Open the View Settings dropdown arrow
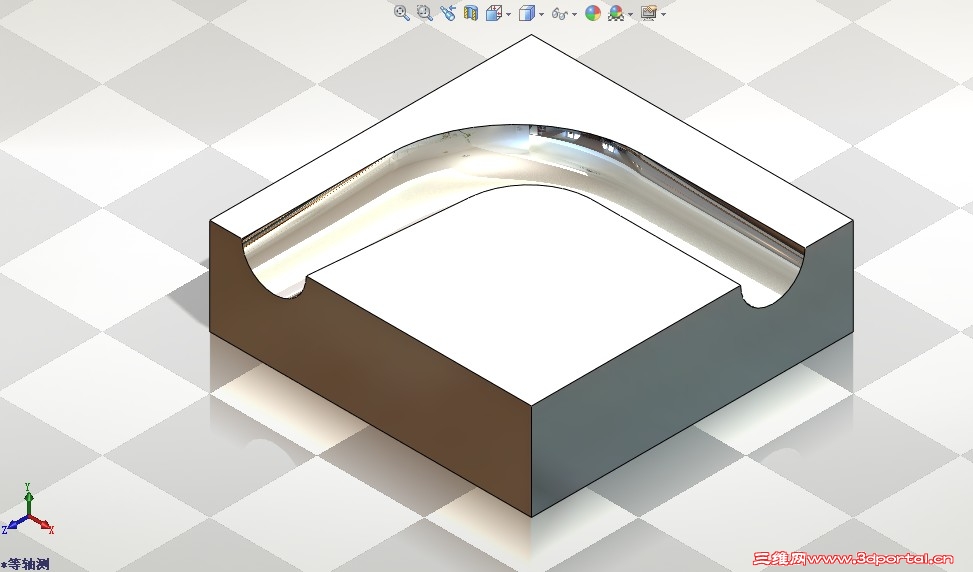This screenshot has width=973, height=572. tap(664, 14)
